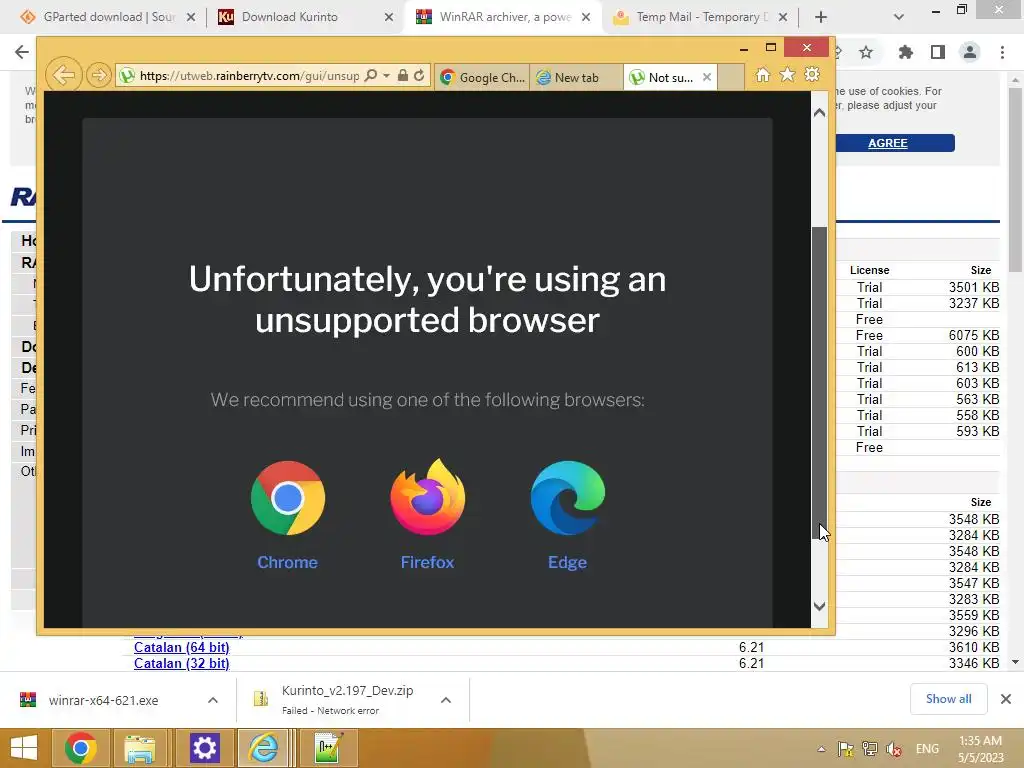The width and height of the screenshot is (1024, 768).
Task: Click the IE vertical scrollbar thumb
Action: coord(819,383)
